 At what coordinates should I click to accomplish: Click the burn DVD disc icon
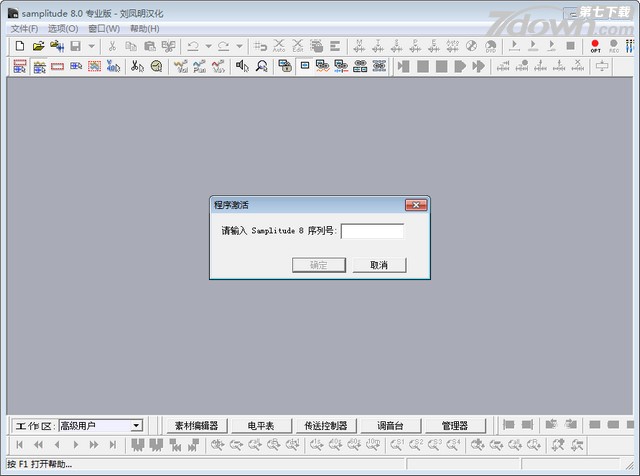click(x=491, y=46)
